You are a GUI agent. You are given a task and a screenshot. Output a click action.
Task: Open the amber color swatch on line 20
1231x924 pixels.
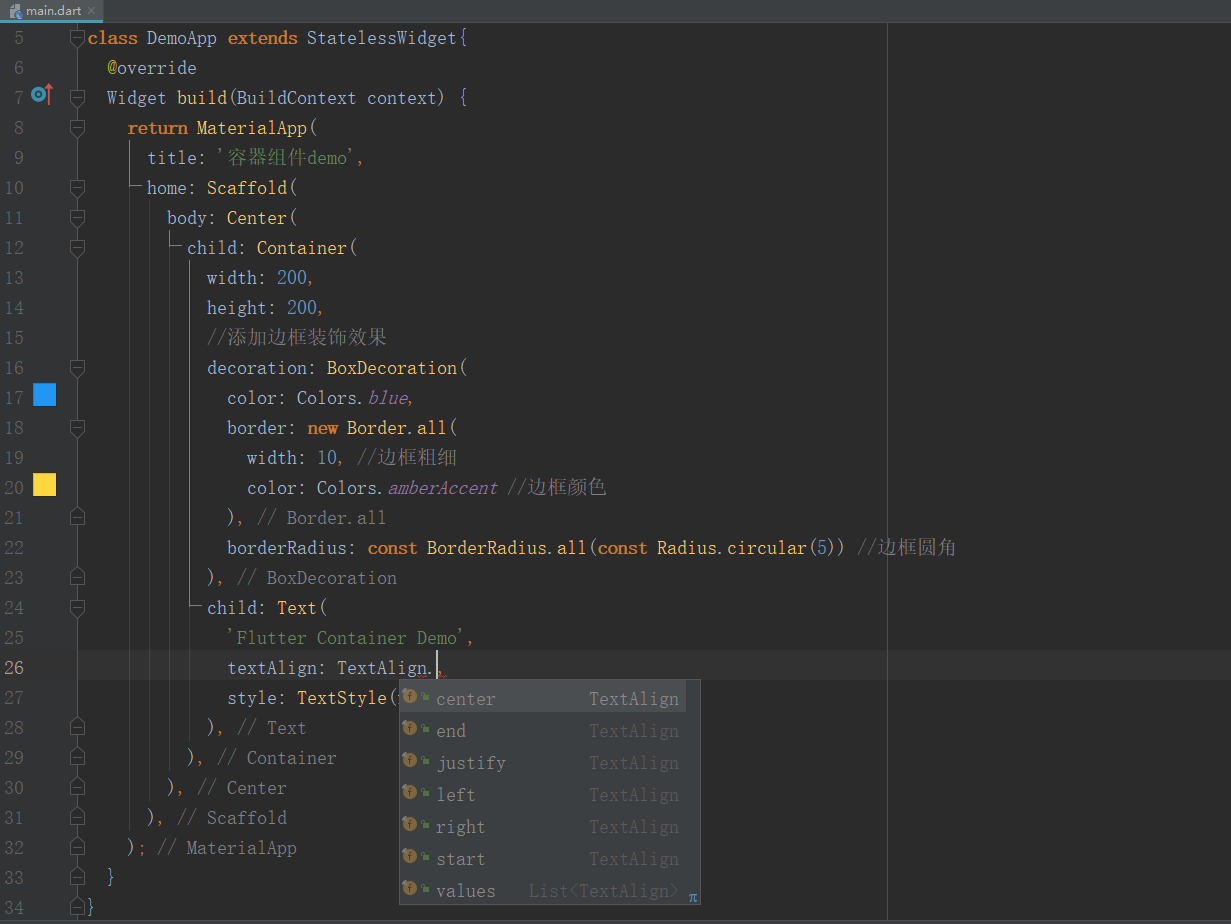tap(45, 485)
